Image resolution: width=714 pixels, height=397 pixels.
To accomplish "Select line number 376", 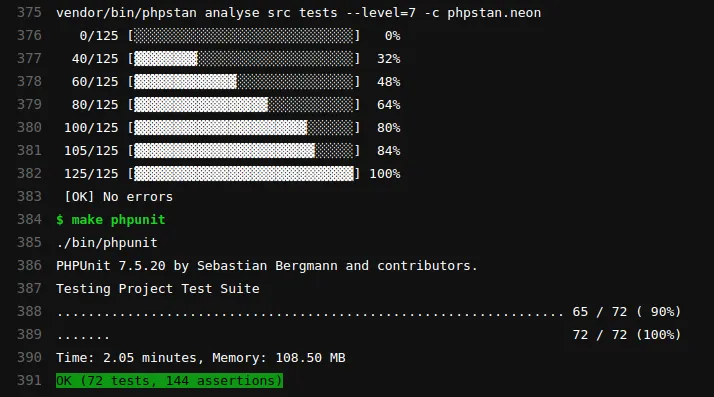I will (29, 35).
